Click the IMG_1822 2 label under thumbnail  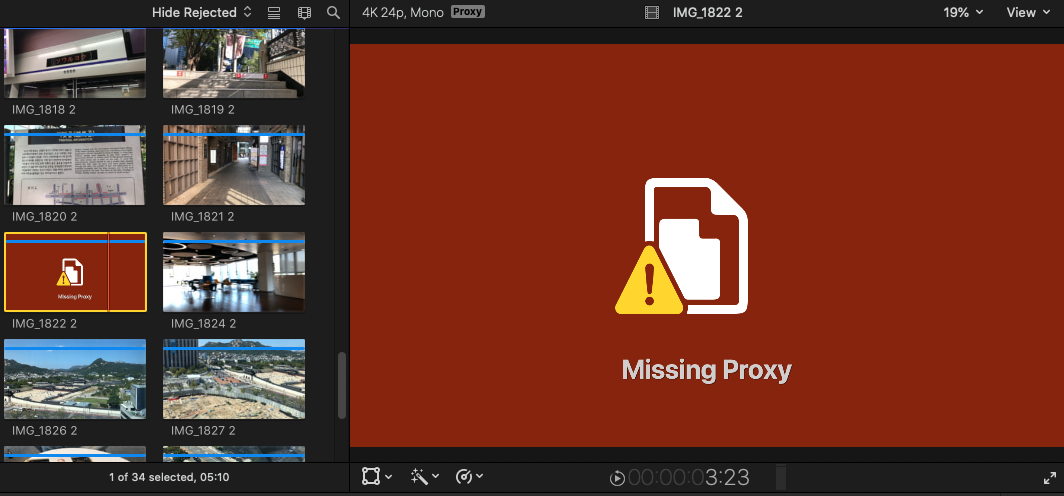pyautogui.click(x=44, y=324)
